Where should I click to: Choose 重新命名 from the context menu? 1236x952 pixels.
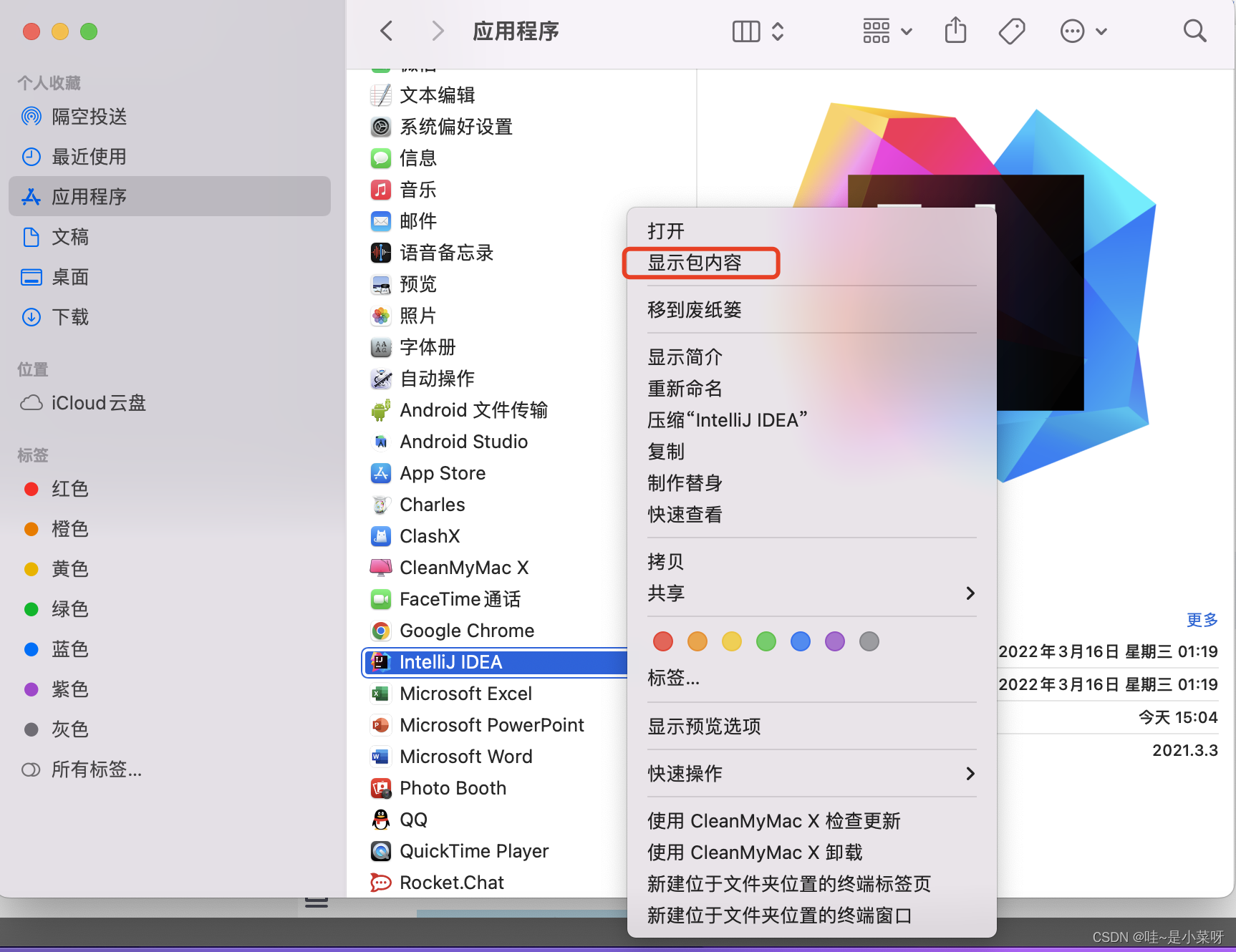(812, 389)
